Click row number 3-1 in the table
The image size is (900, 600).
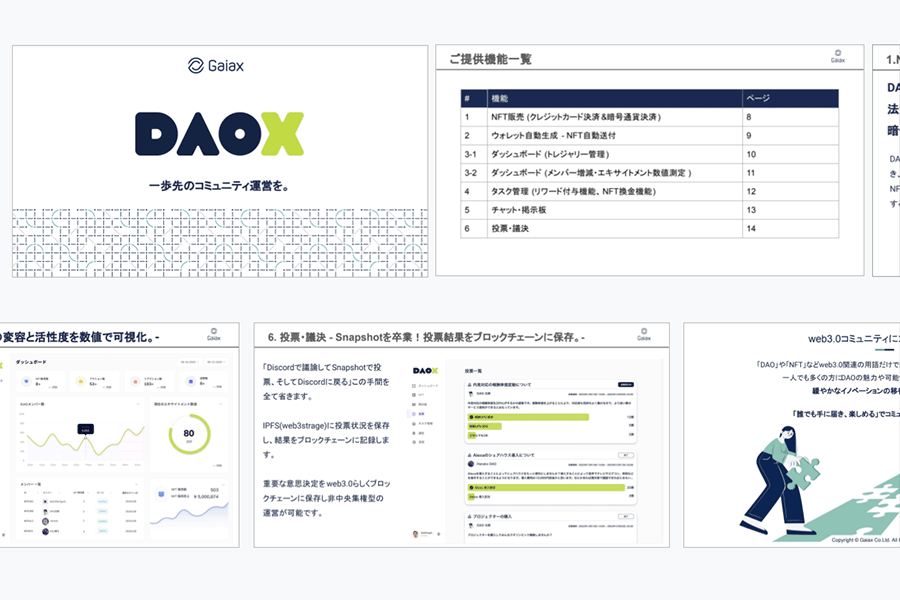coord(470,154)
